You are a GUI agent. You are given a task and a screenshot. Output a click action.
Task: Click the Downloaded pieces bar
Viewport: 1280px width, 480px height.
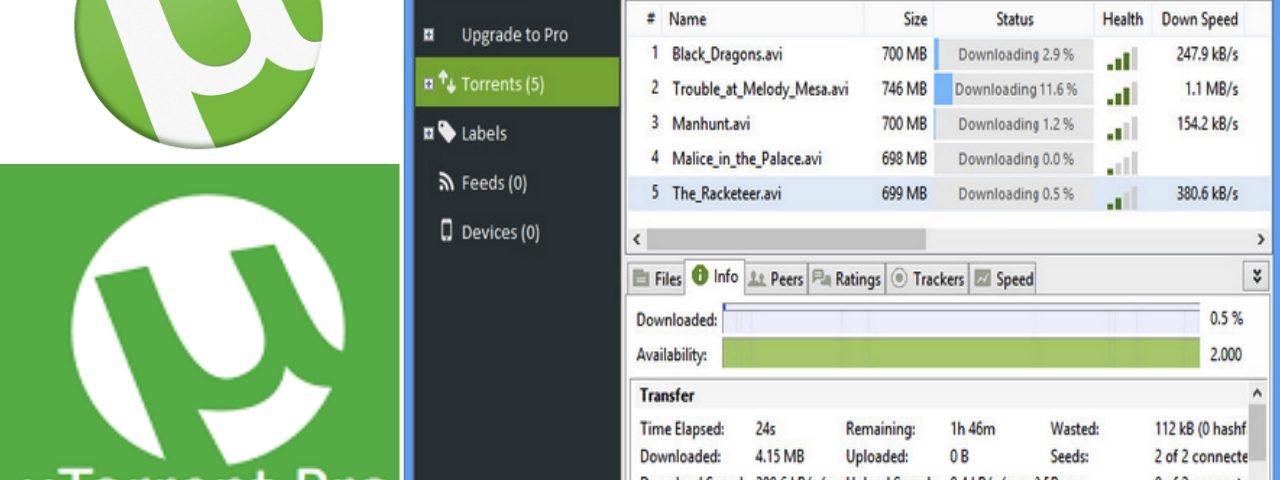pos(960,319)
